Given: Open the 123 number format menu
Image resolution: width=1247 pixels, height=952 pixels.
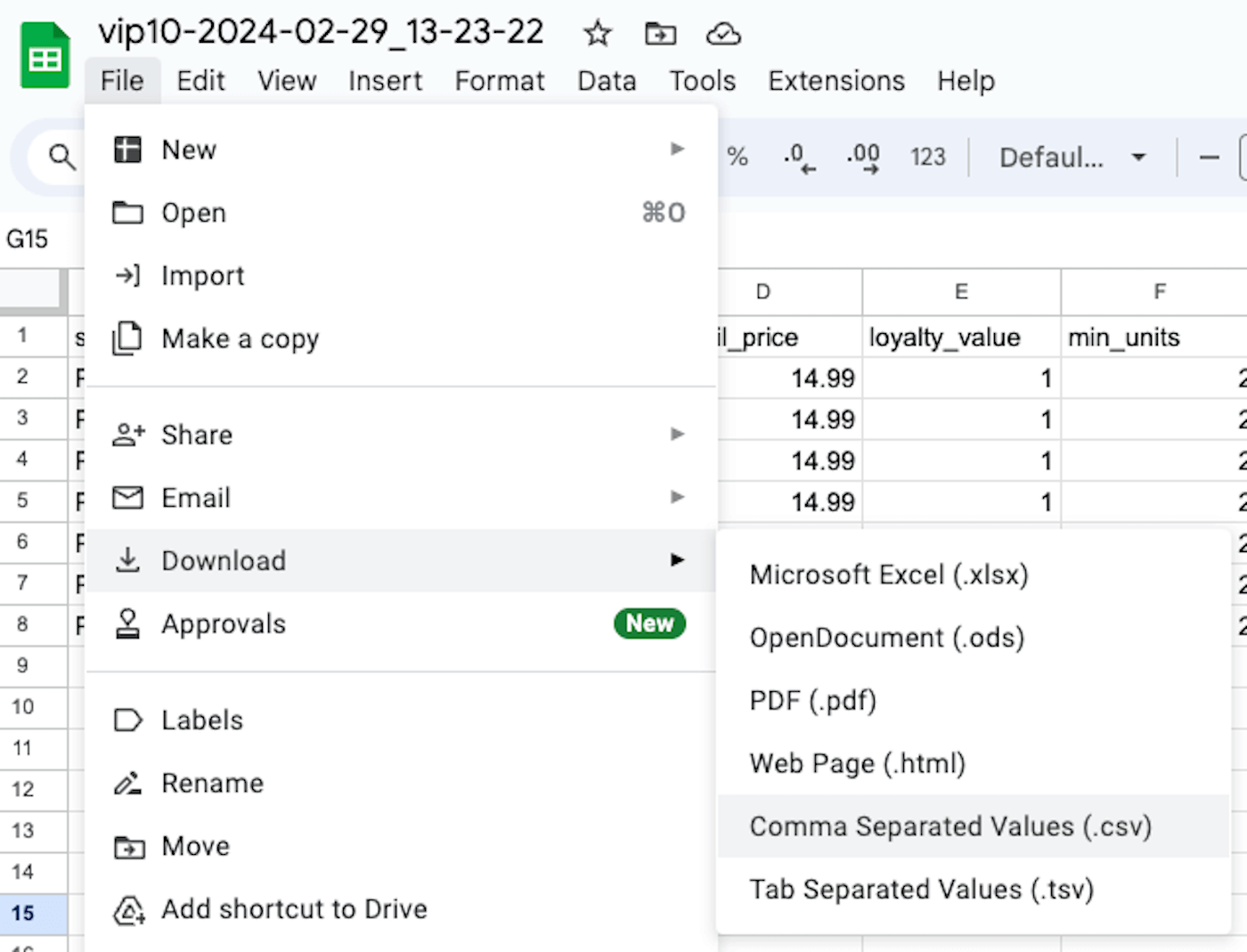Looking at the screenshot, I should coord(927,158).
